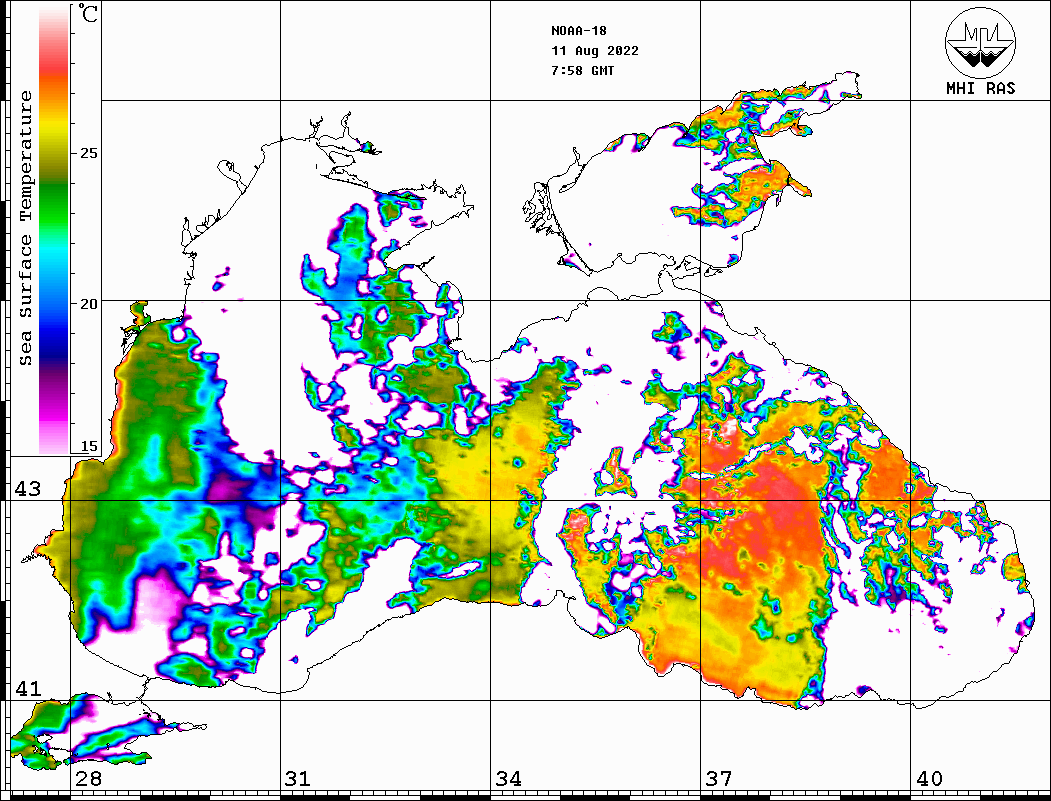The height and width of the screenshot is (801, 1051).
Task: Click the 'NOAA-18' satellite label
Action: (x=578, y=31)
